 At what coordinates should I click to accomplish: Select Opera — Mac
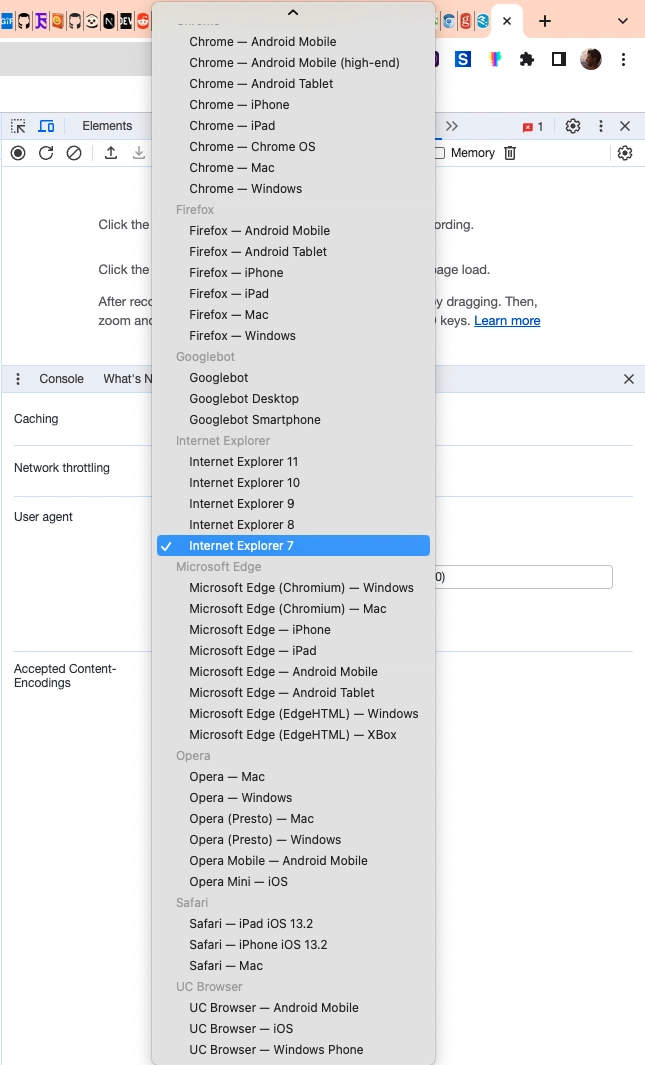(x=293, y=778)
